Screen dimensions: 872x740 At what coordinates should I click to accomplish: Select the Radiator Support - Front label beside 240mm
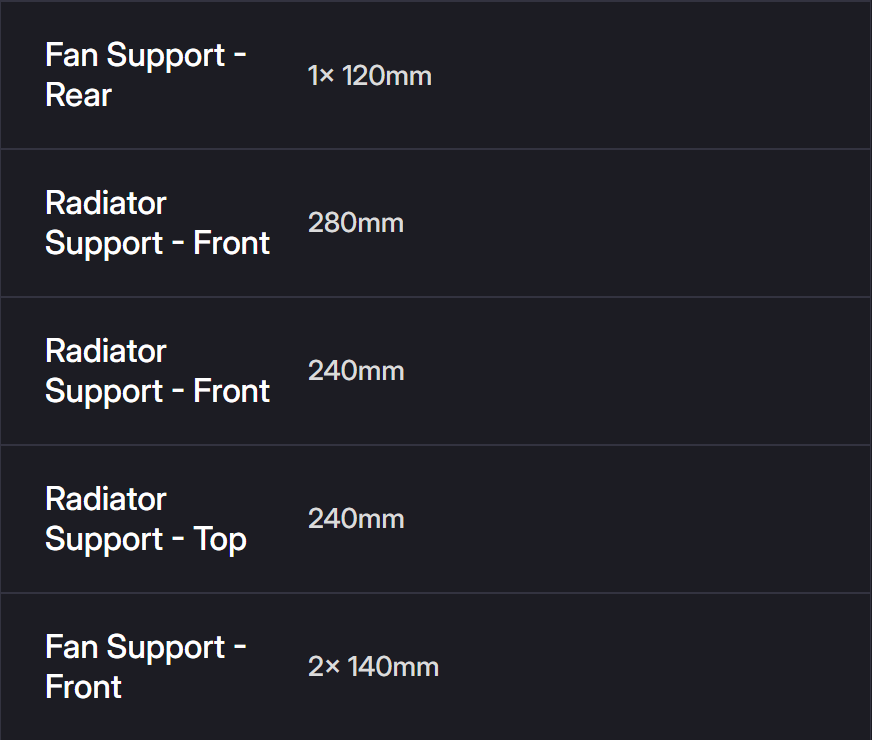157,371
